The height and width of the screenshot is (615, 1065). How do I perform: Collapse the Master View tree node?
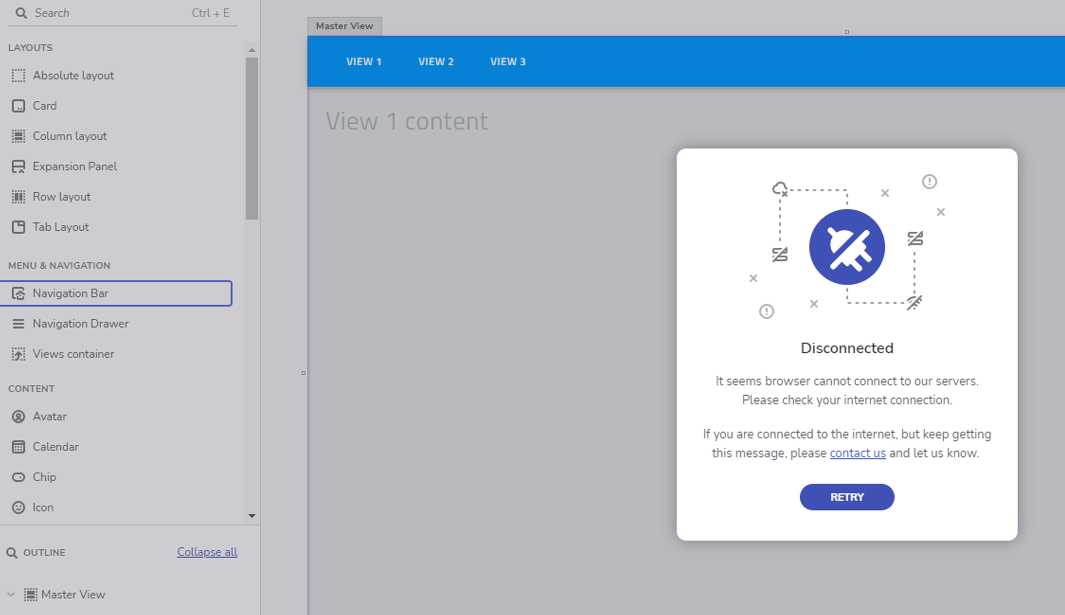tap(11, 595)
